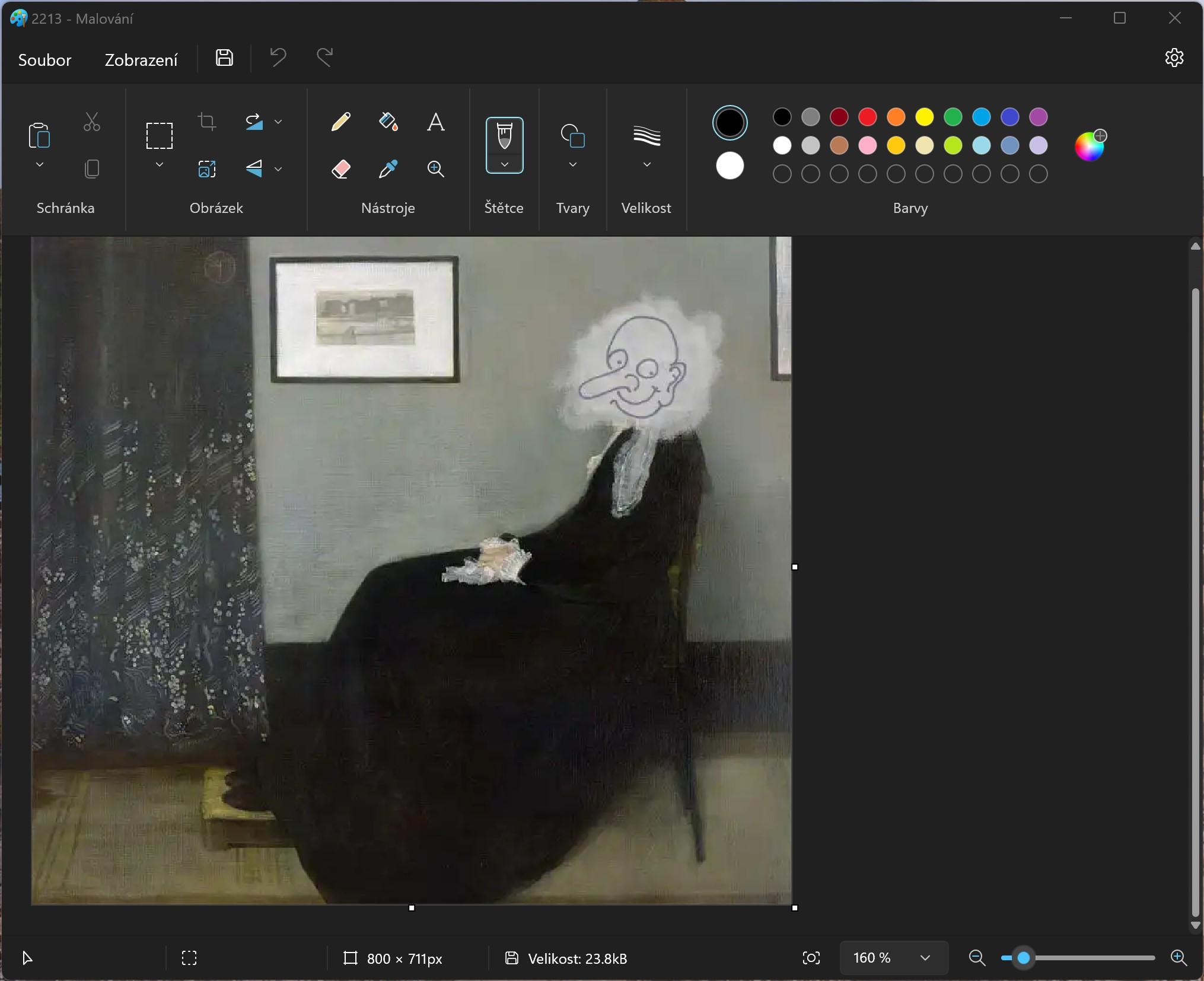Open Paint settings gear
Viewport: 1204px width, 981px height.
point(1174,58)
